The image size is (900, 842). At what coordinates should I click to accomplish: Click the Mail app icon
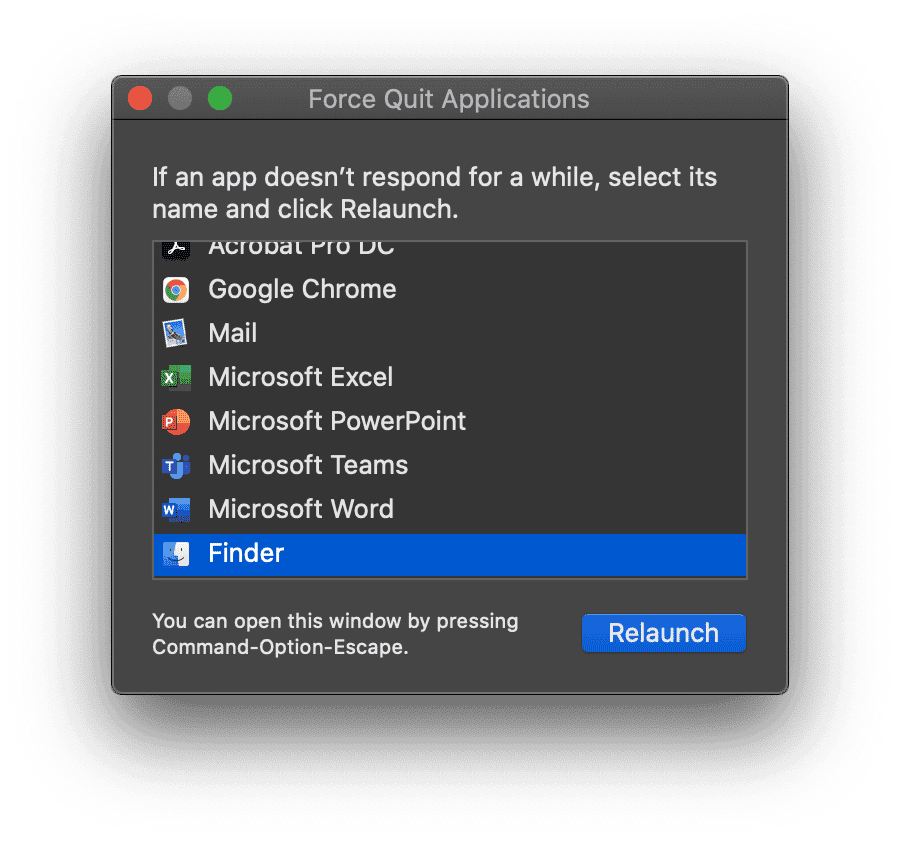pos(176,333)
